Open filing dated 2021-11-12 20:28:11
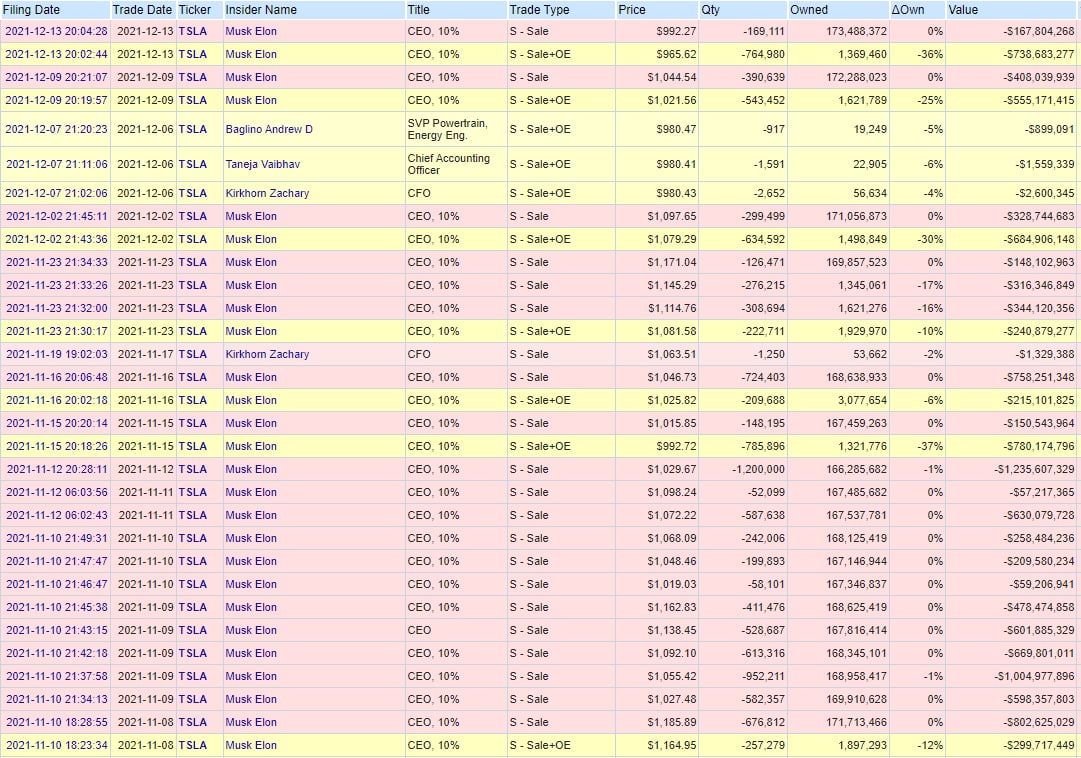The height and width of the screenshot is (758, 1081). click(x=57, y=469)
